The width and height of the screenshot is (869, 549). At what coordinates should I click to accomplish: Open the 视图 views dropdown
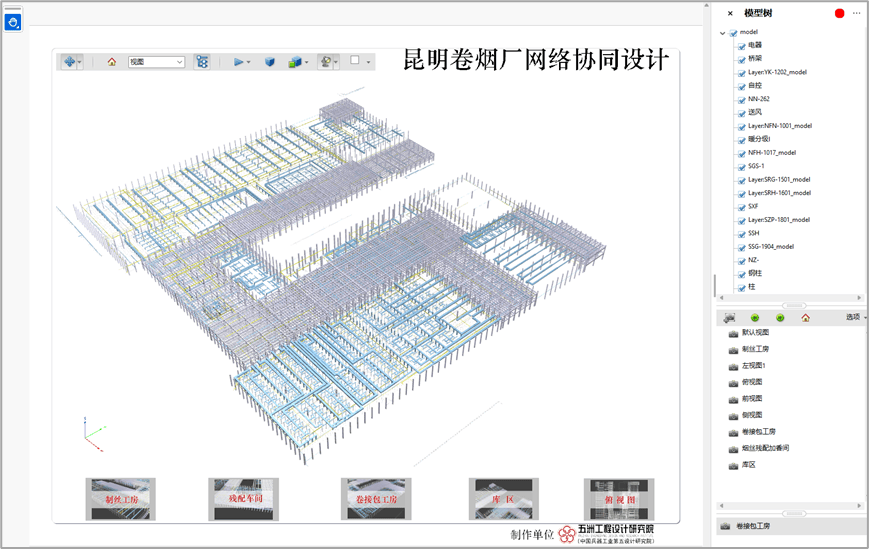[157, 62]
